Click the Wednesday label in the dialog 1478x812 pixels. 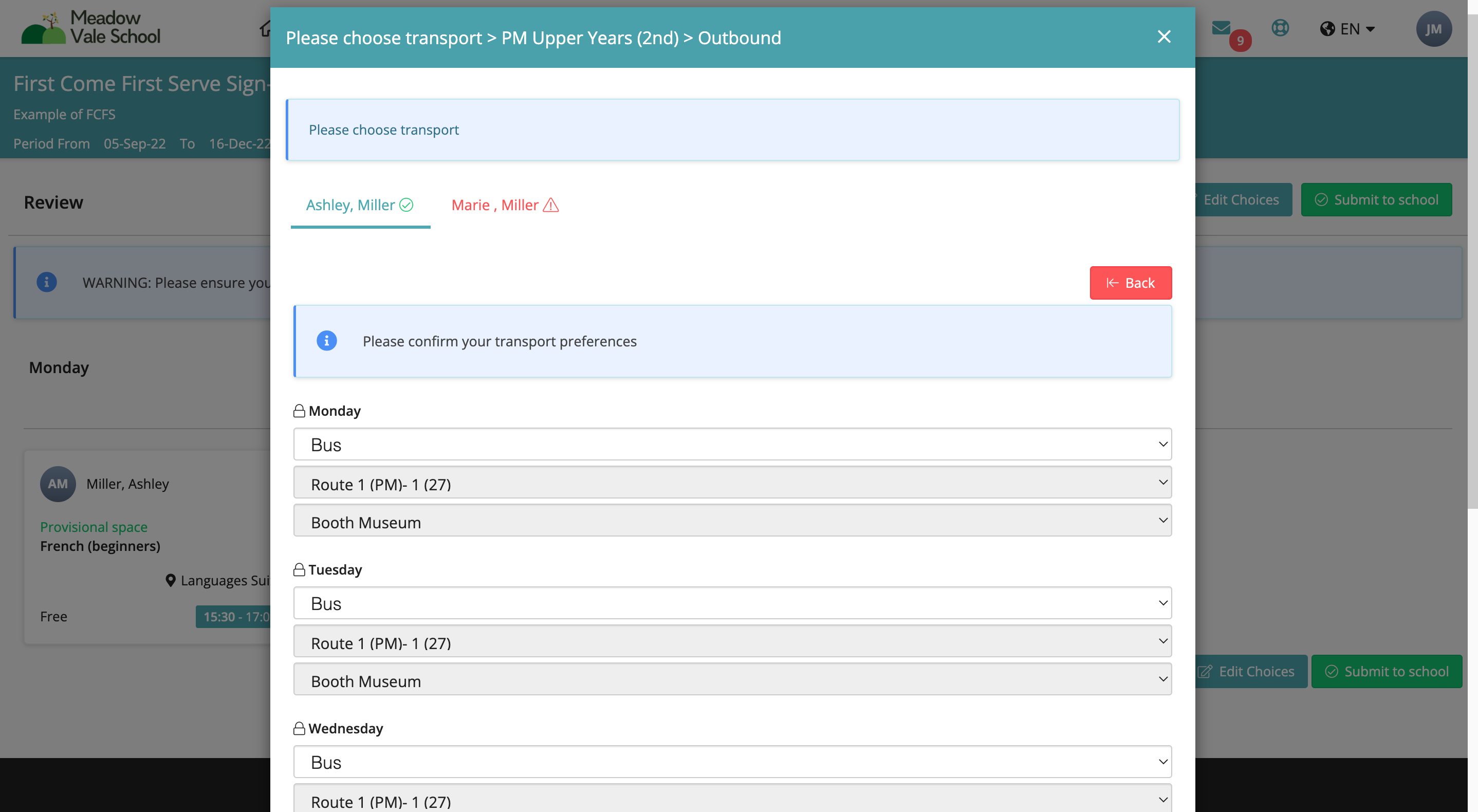pos(345,728)
